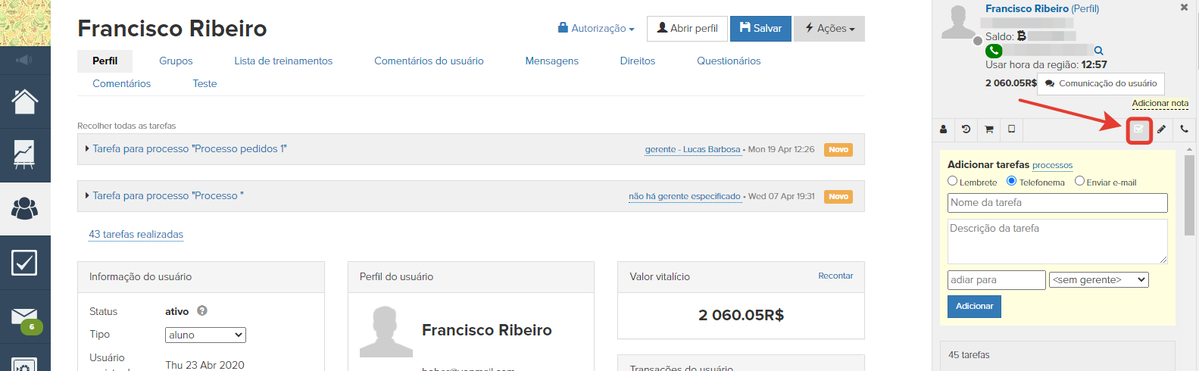Open the tasks checkmark icon in sidebar toolbar

1139,129
